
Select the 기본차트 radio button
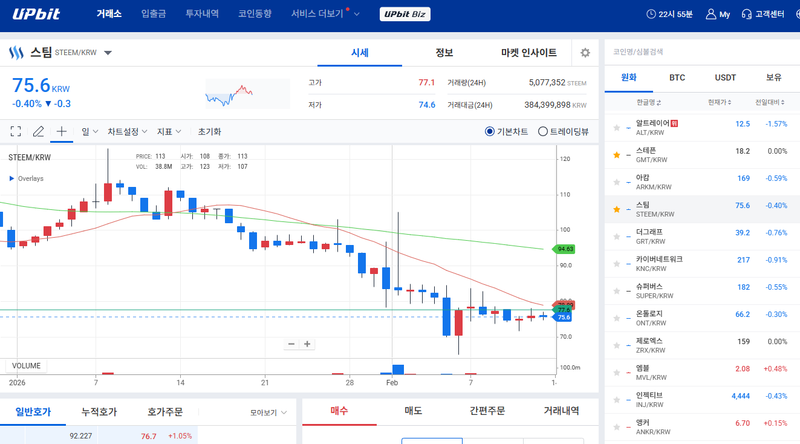tap(490, 131)
